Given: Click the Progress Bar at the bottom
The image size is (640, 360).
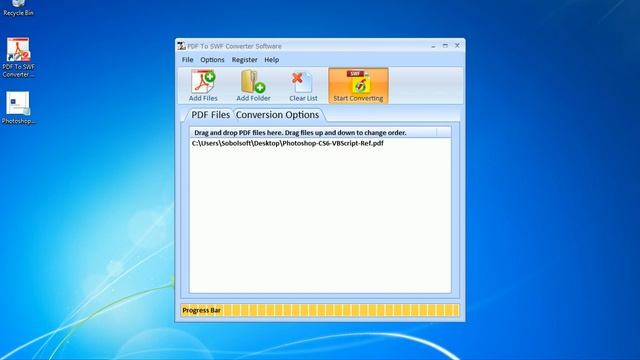Looking at the screenshot, I should 320,310.
